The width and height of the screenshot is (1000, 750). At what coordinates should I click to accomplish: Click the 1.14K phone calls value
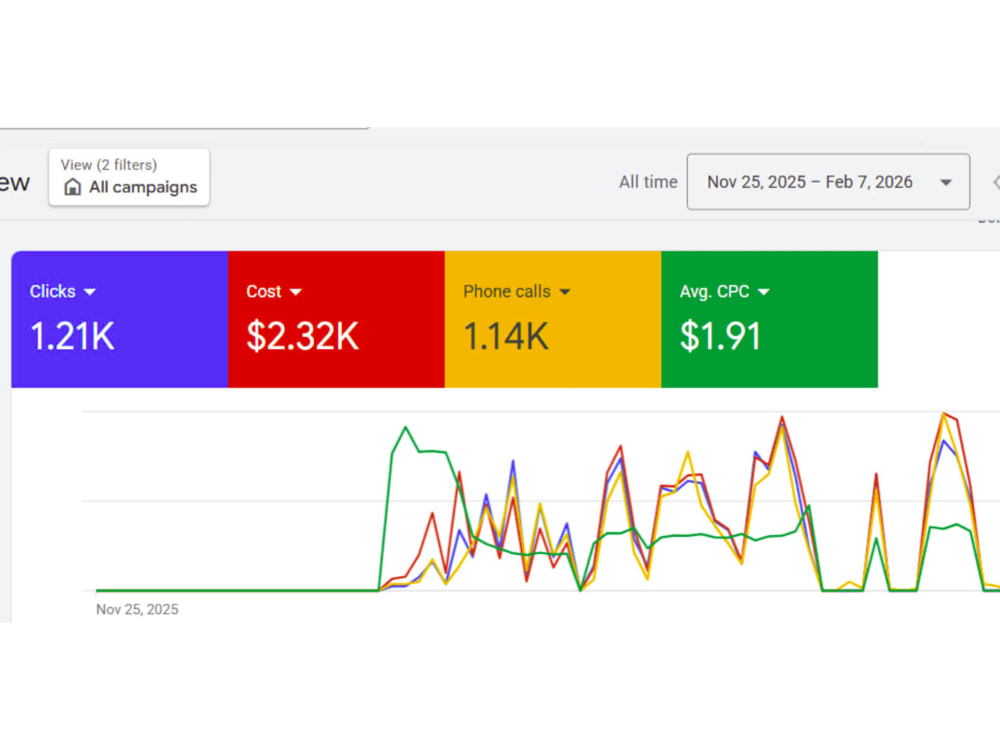click(506, 336)
